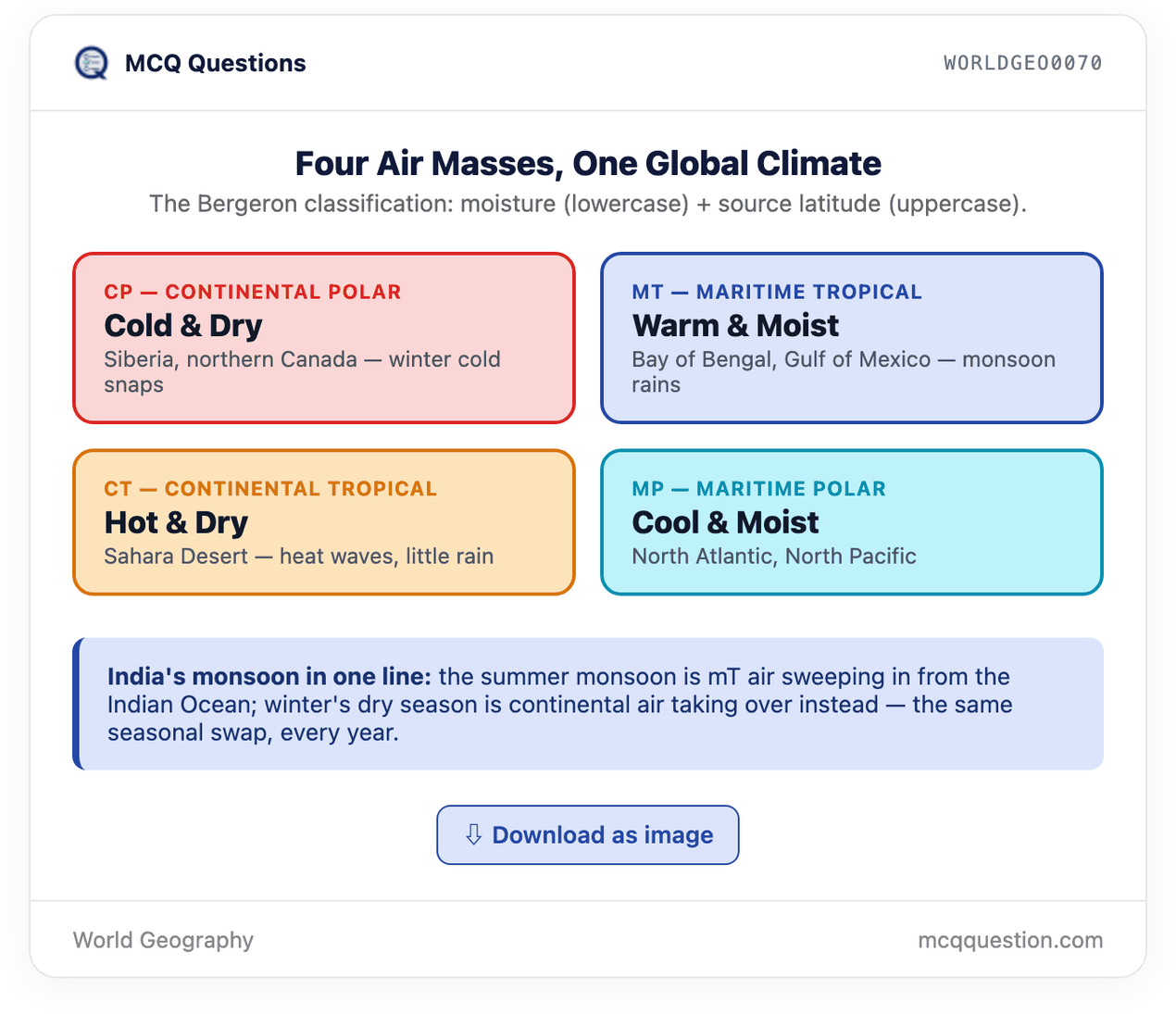Click the Bergeron classification subtitle
1176x1014 pixels.
tap(588, 204)
